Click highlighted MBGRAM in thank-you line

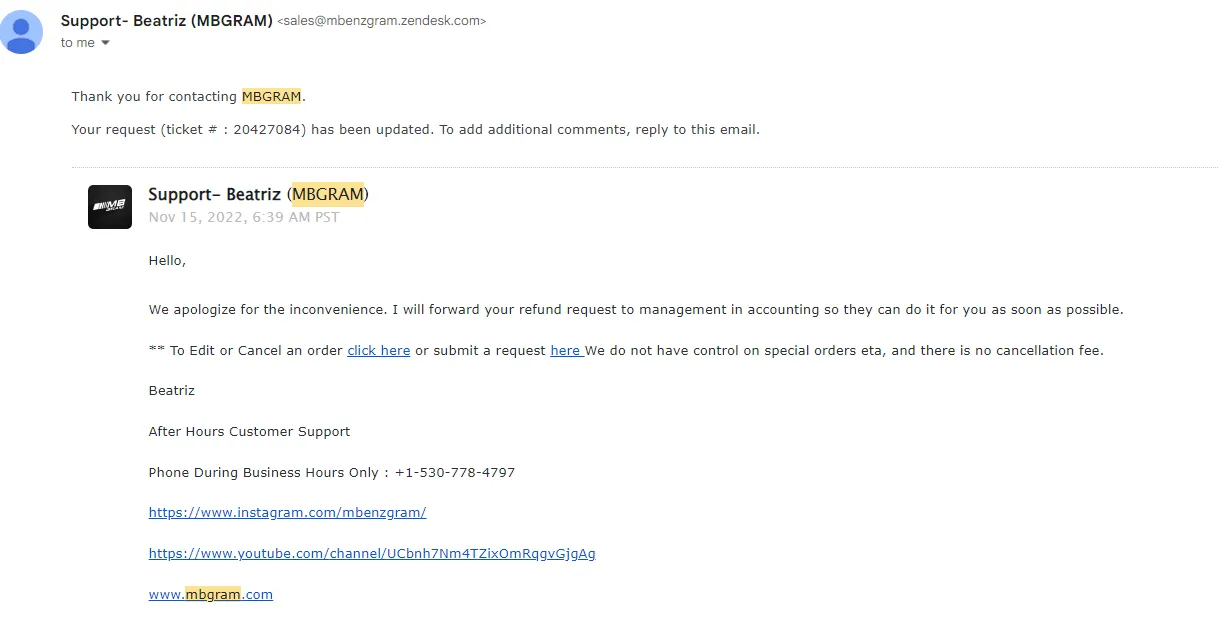pos(272,97)
